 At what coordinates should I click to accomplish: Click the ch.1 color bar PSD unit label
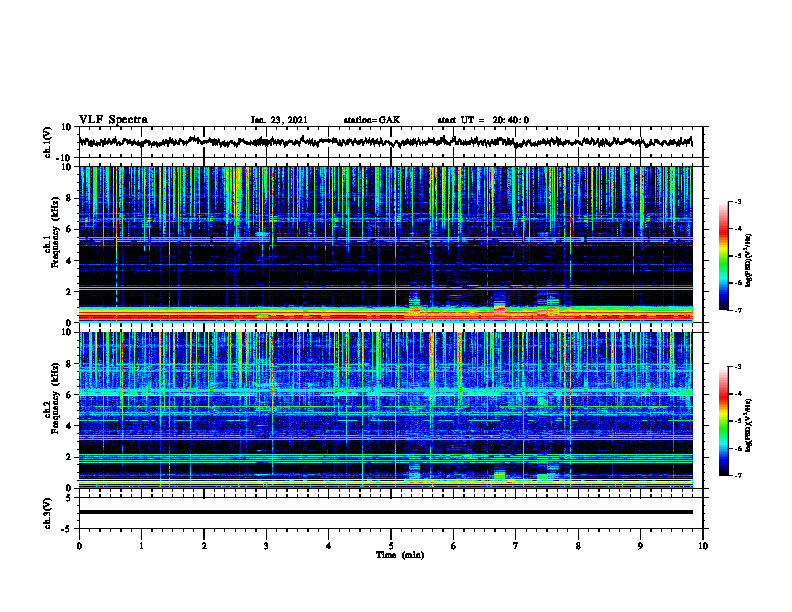tap(749, 261)
